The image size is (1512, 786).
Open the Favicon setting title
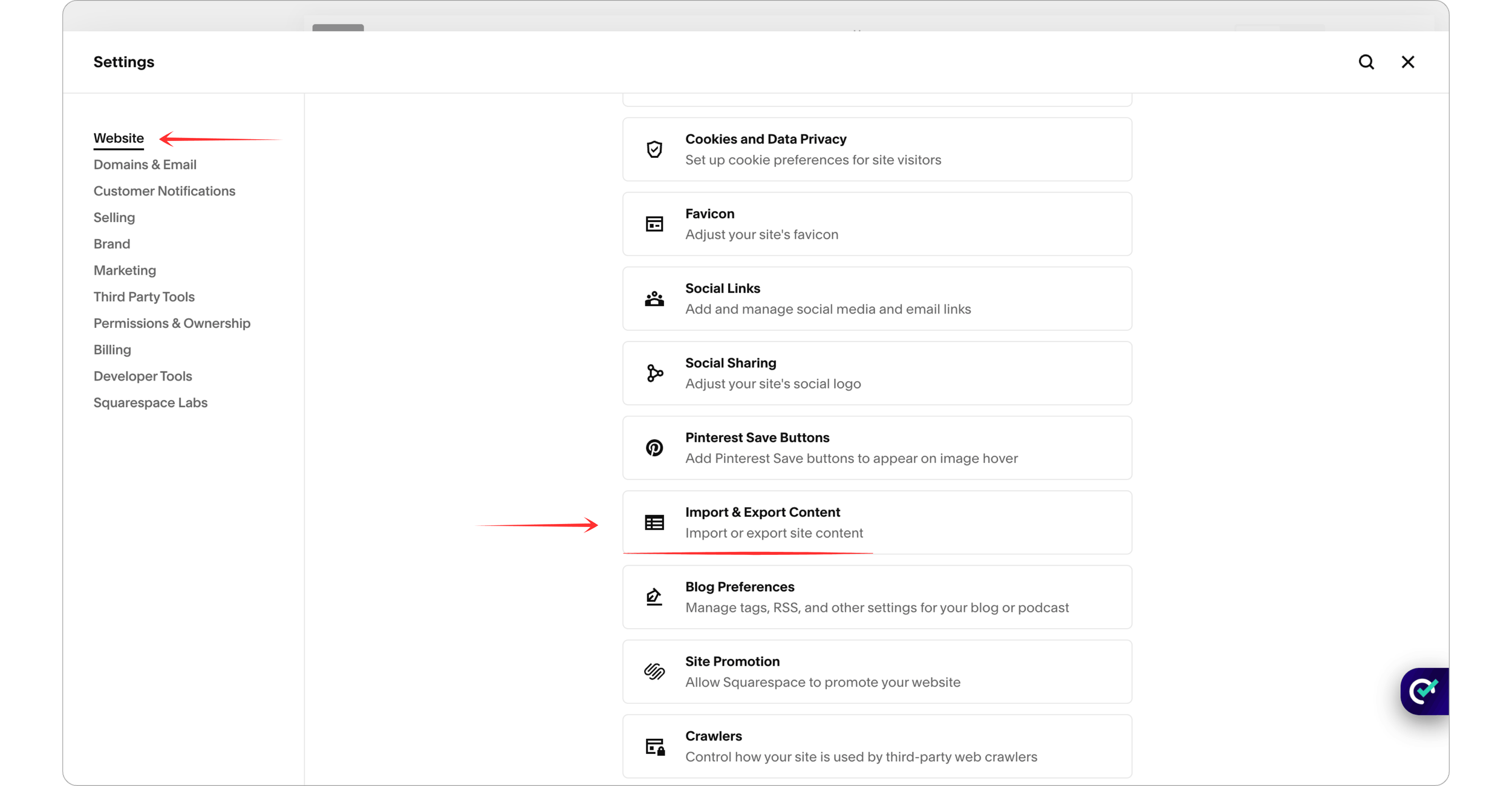[x=709, y=214]
